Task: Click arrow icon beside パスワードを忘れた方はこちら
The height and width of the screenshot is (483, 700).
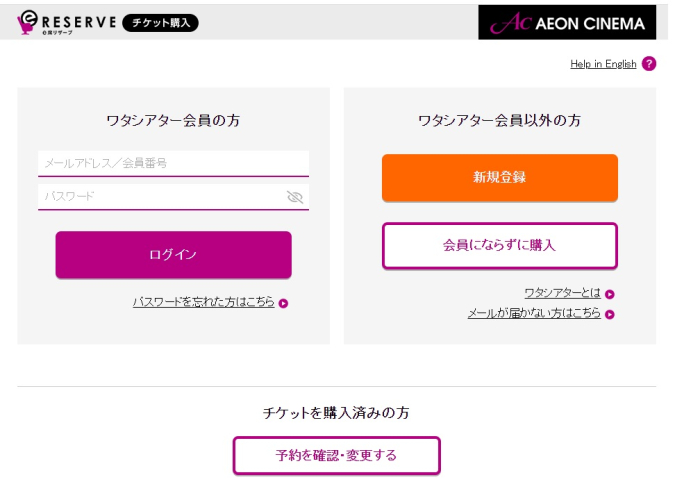Action: [x=284, y=303]
